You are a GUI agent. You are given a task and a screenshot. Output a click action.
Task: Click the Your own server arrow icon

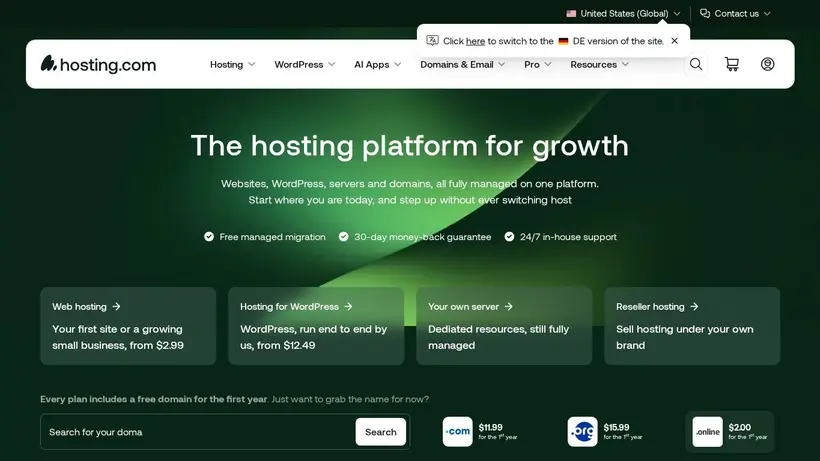click(508, 307)
